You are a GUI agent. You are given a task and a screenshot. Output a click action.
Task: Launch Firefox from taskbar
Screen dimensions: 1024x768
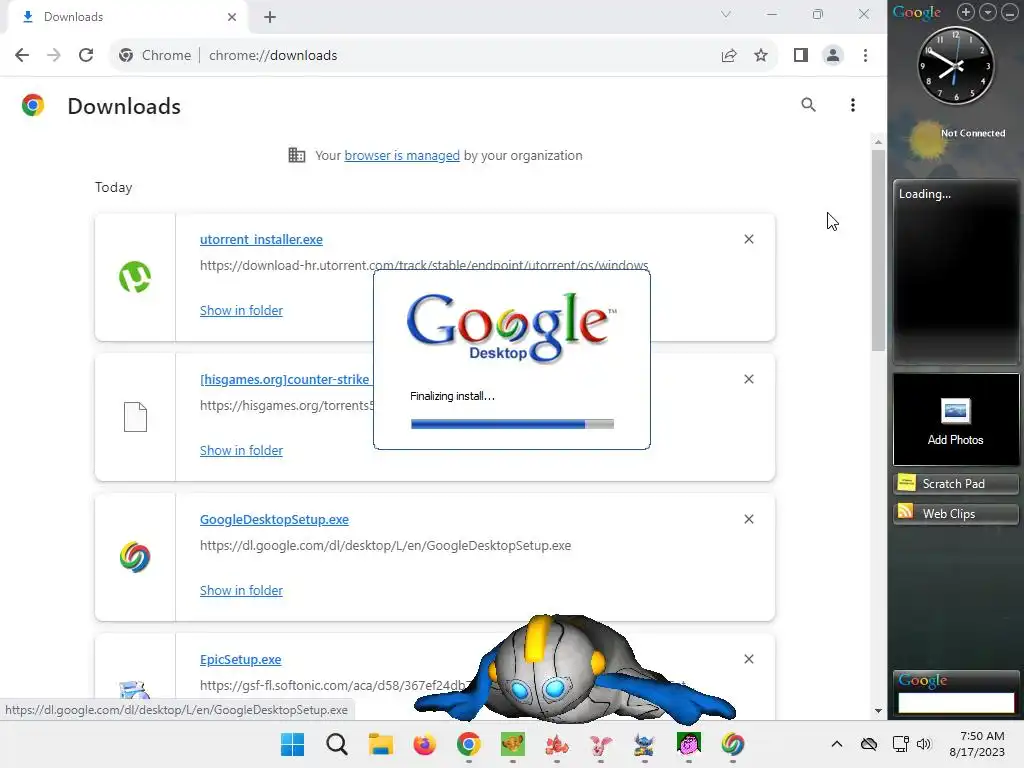(424, 744)
